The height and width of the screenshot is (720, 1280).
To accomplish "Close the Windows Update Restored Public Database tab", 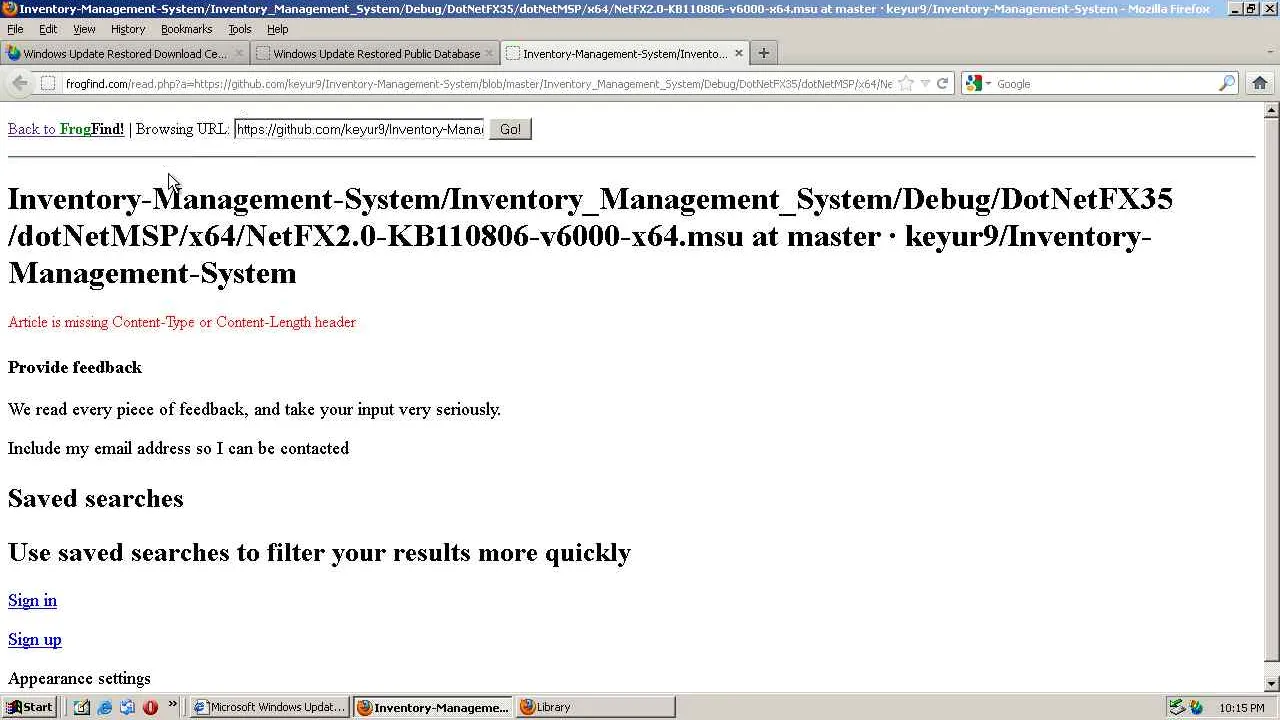I will 489,54.
